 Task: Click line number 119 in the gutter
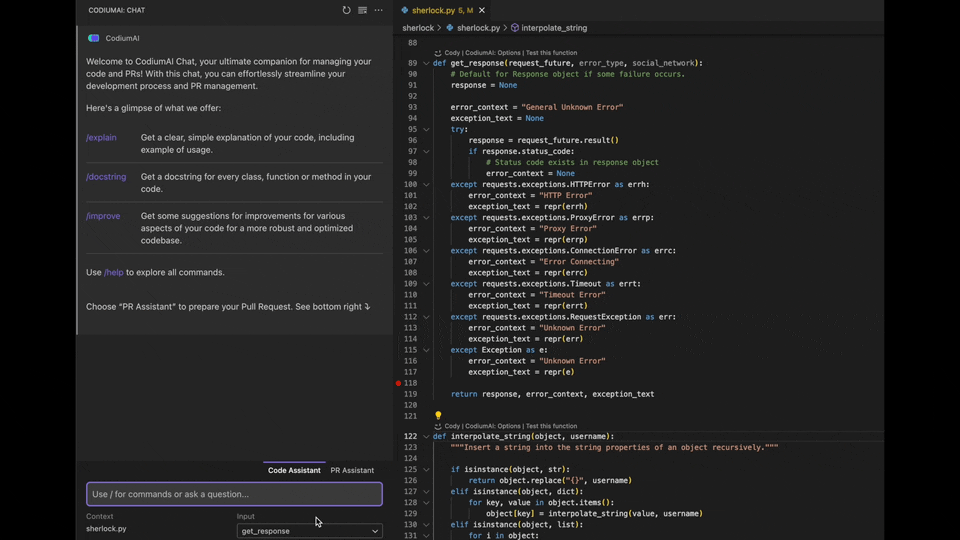410,394
